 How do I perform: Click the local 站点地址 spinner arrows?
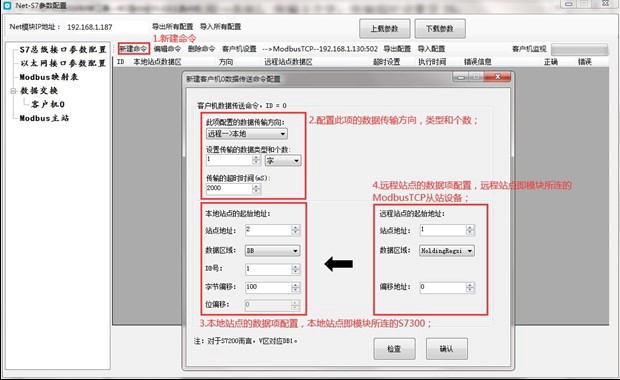(x=295, y=230)
